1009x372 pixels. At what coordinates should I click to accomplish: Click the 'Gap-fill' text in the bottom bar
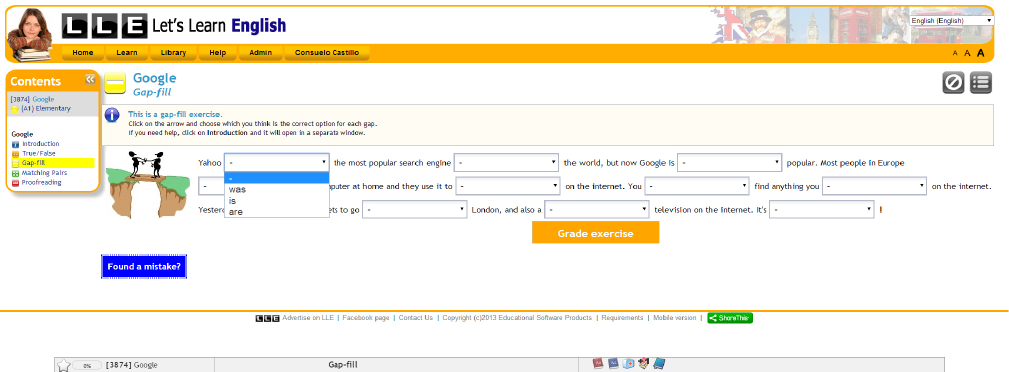(x=343, y=365)
